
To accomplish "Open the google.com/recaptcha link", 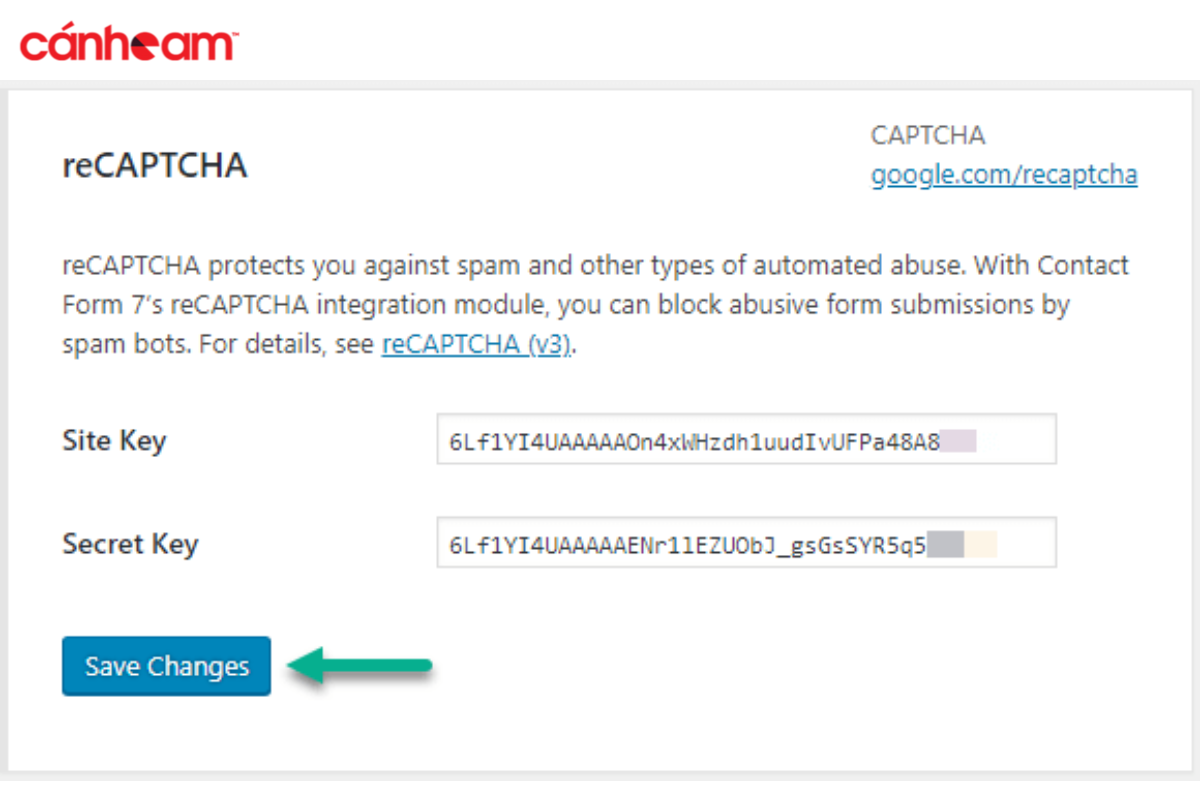I will pyautogui.click(x=1003, y=175).
